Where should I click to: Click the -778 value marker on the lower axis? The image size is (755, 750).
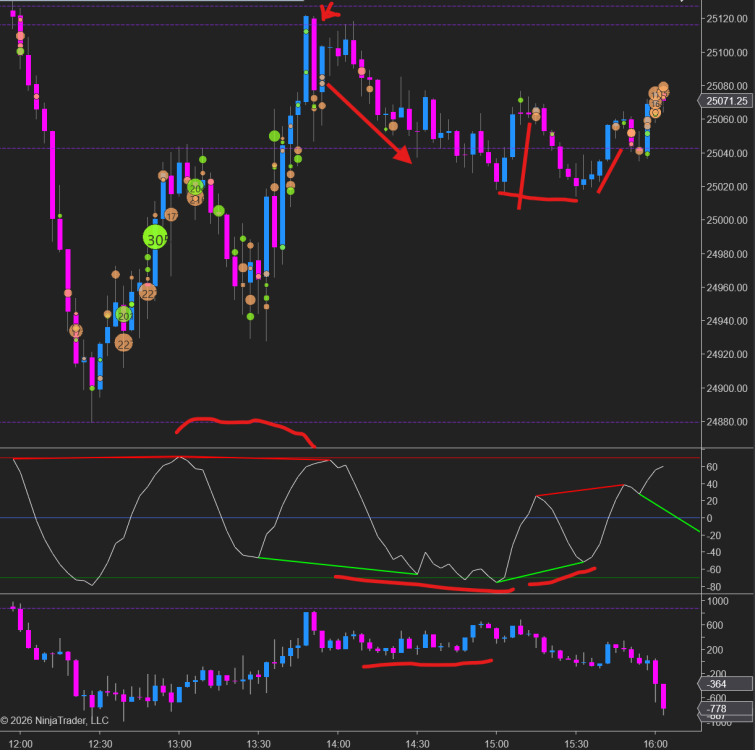coord(717,708)
